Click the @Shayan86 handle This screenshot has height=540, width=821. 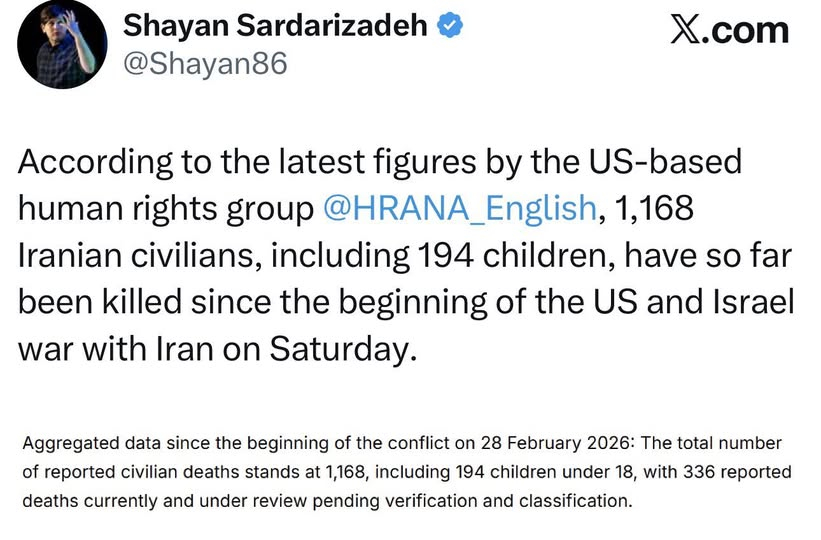click(205, 63)
